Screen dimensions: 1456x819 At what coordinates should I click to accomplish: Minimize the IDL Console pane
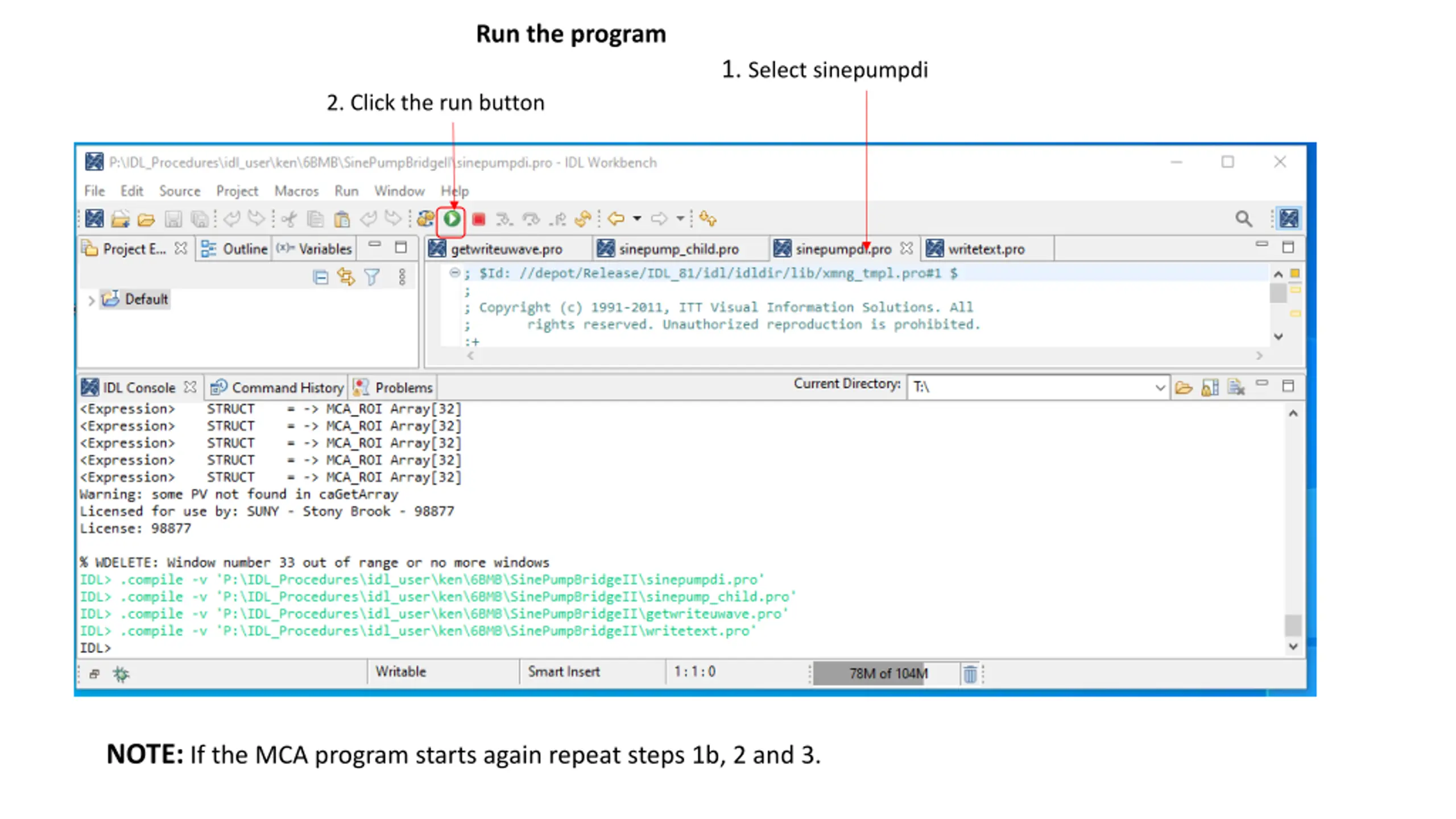coord(1262,383)
